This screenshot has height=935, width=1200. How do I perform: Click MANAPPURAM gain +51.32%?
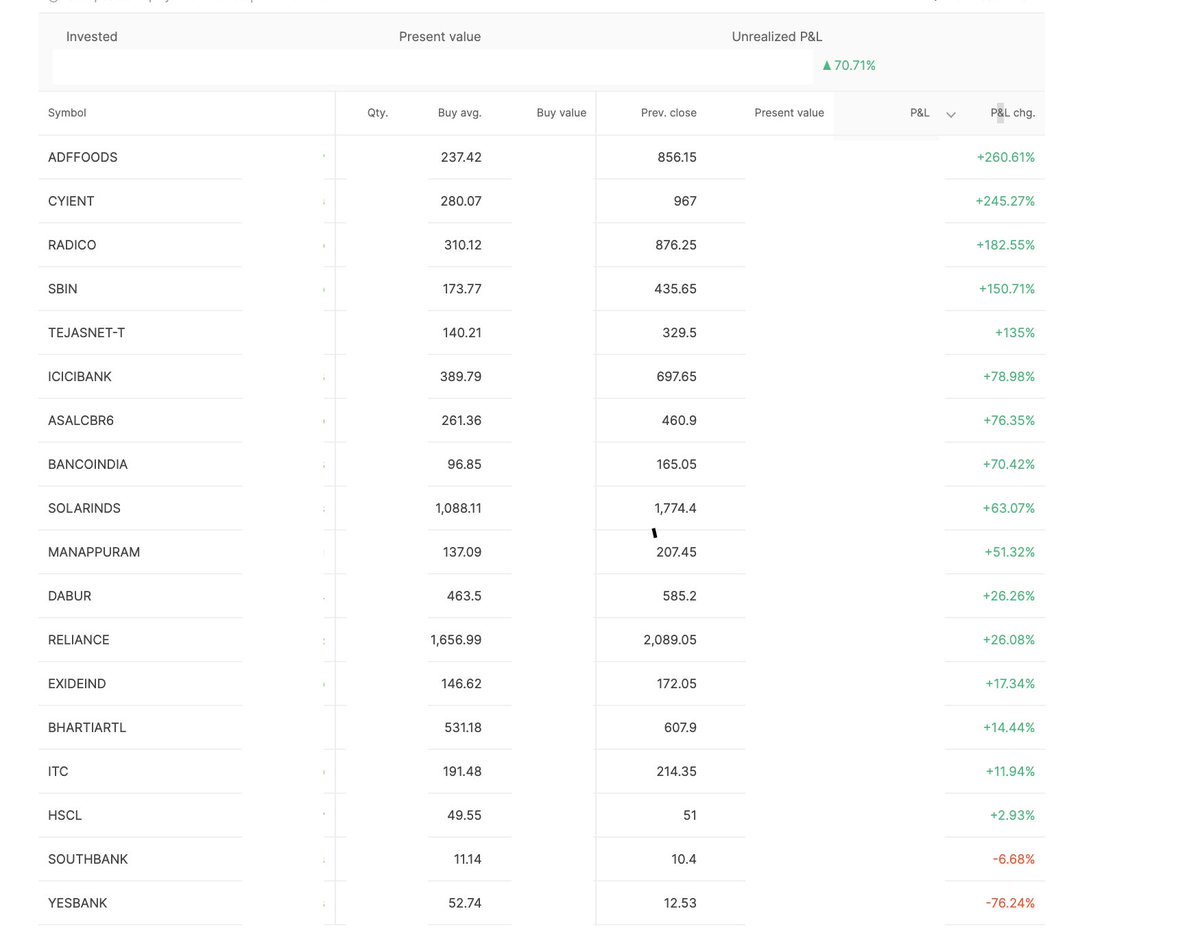[1009, 553]
